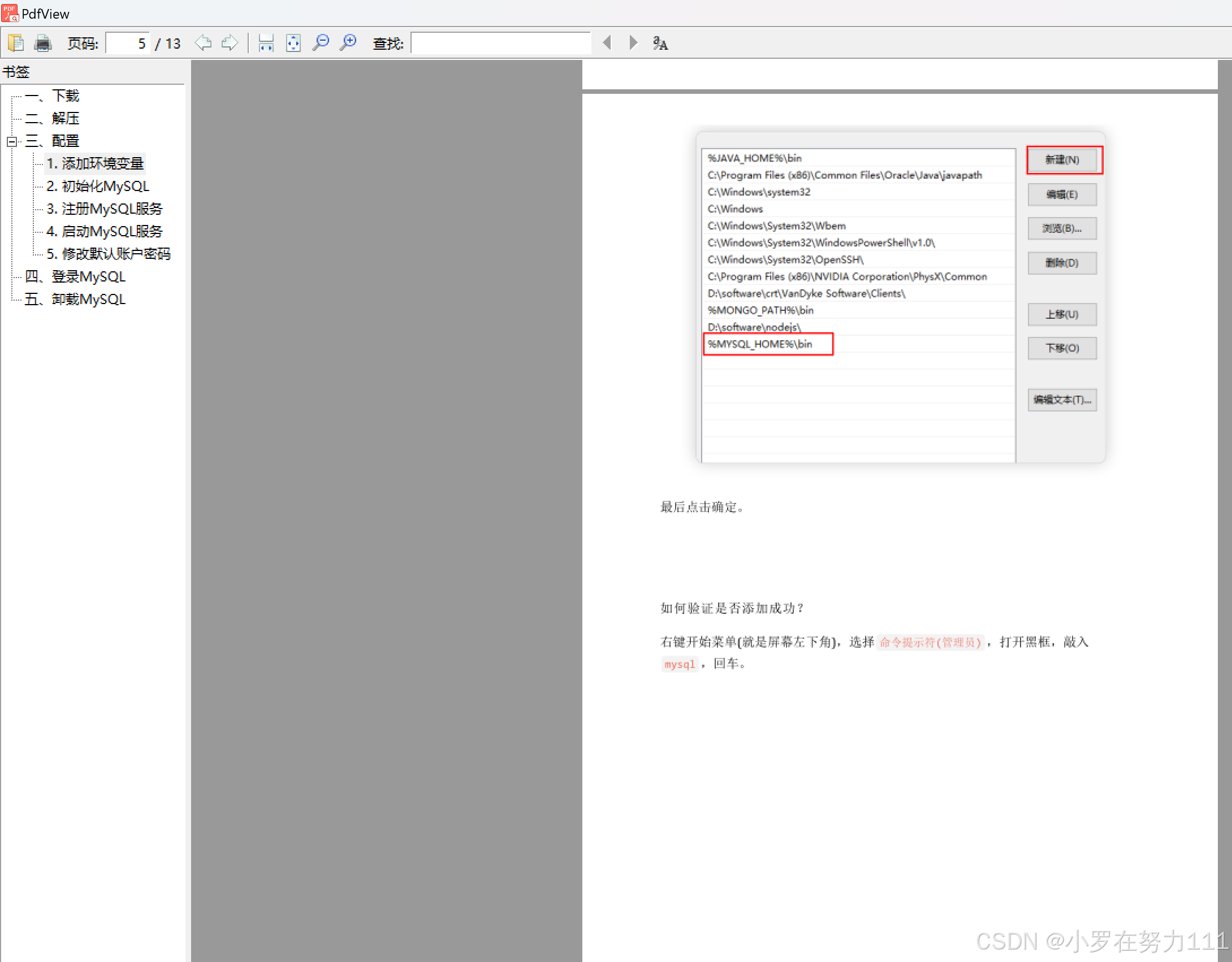1232x962 pixels.
Task: Select bookmark 五、卸载MySQL
Action: (75, 299)
